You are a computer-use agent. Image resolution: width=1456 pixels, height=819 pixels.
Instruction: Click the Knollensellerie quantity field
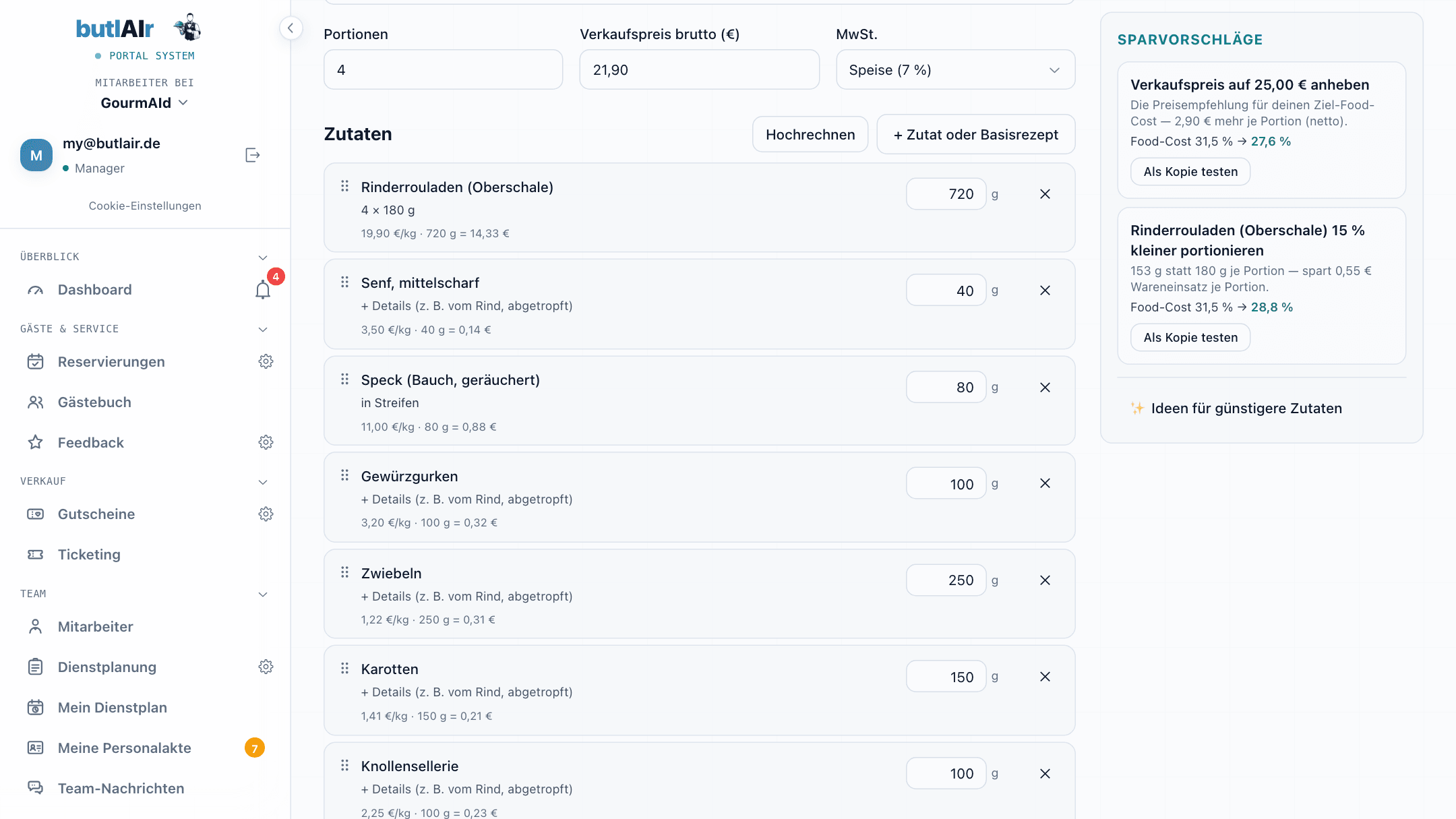click(946, 773)
